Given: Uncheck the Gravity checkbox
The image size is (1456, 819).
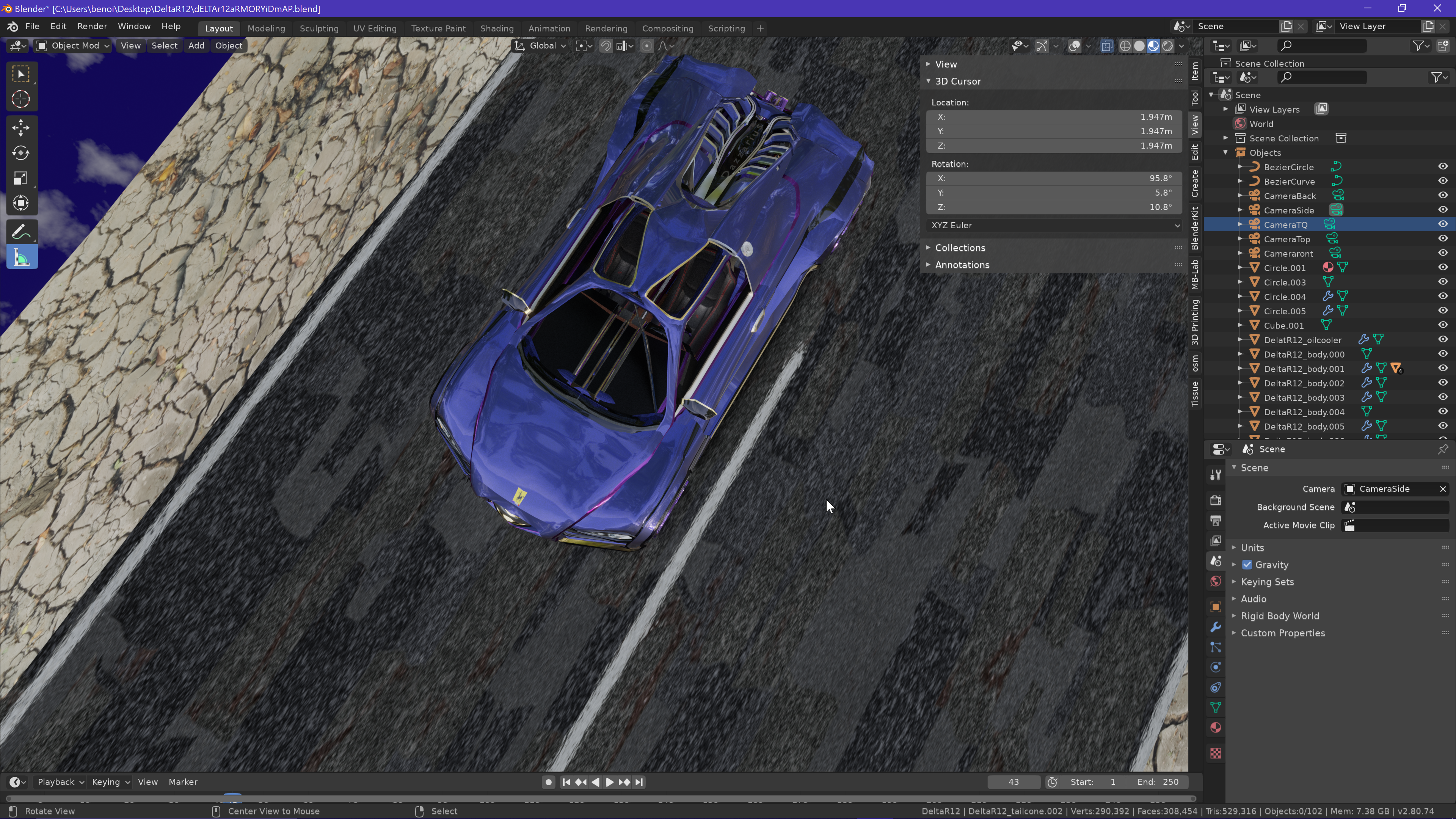Looking at the screenshot, I should coord(1247,565).
